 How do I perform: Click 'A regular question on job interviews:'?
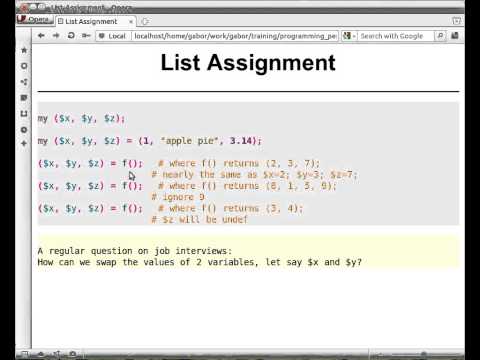[x=135, y=251]
